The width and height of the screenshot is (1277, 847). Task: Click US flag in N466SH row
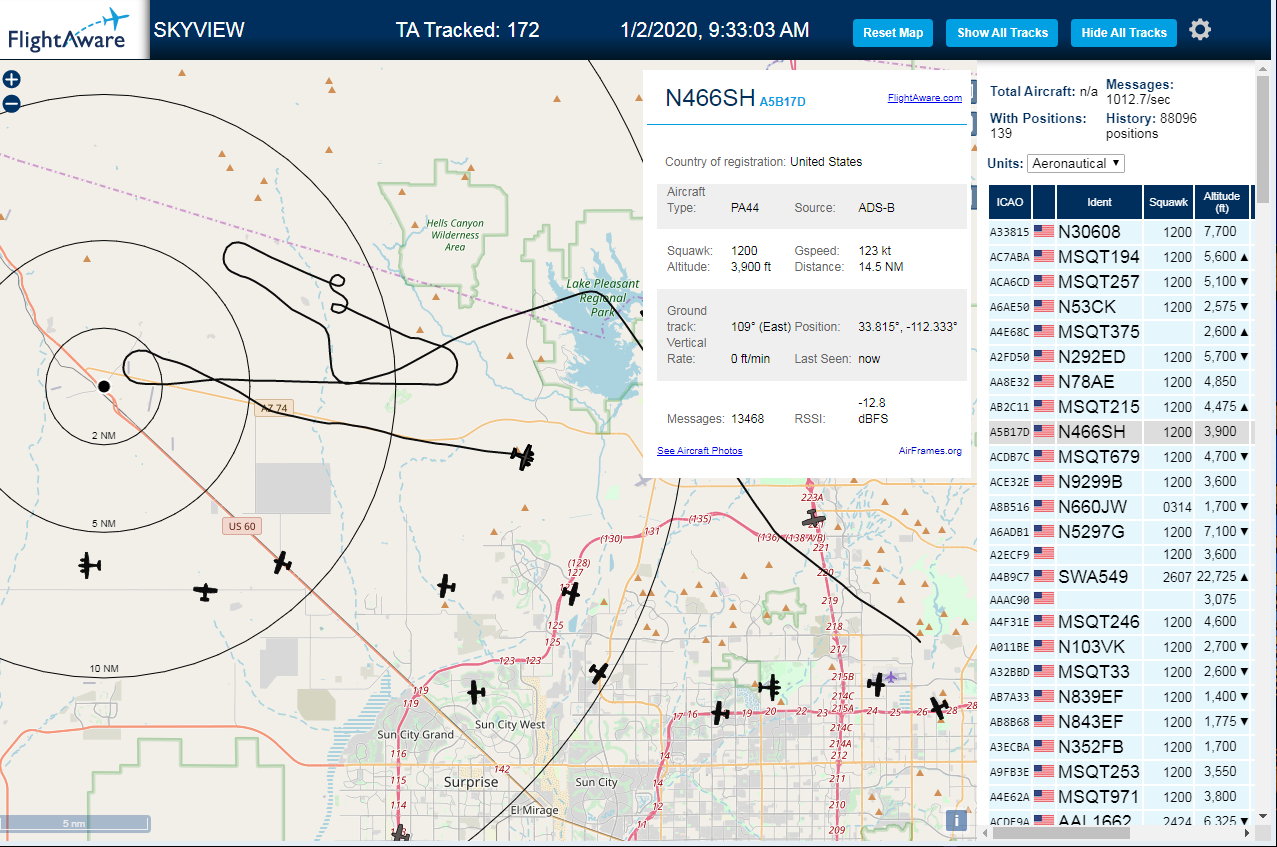1044,432
